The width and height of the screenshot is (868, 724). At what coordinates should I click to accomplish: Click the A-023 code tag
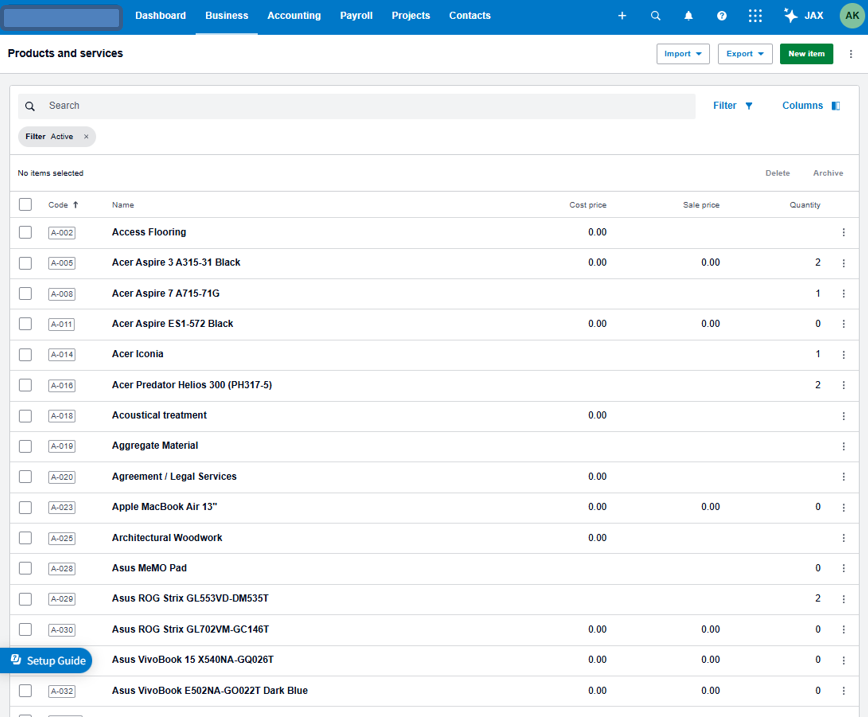click(61, 508)
